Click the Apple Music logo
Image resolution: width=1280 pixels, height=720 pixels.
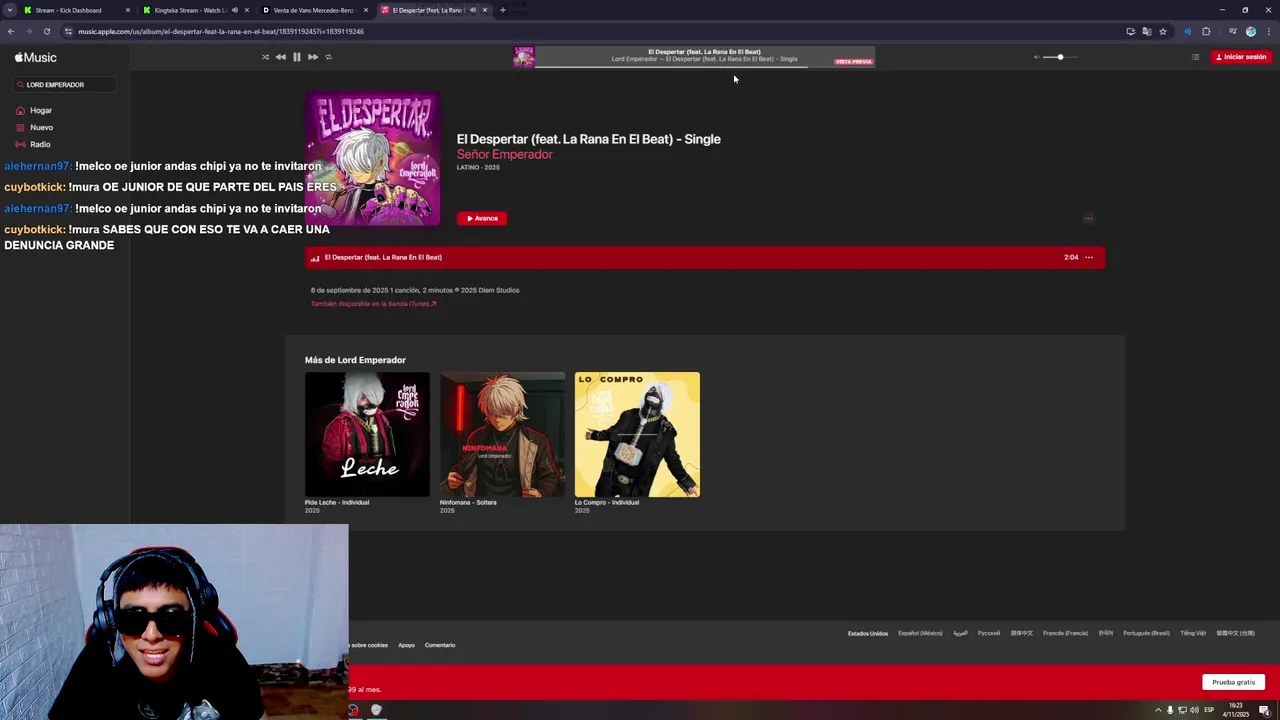[x=36, y=57]
